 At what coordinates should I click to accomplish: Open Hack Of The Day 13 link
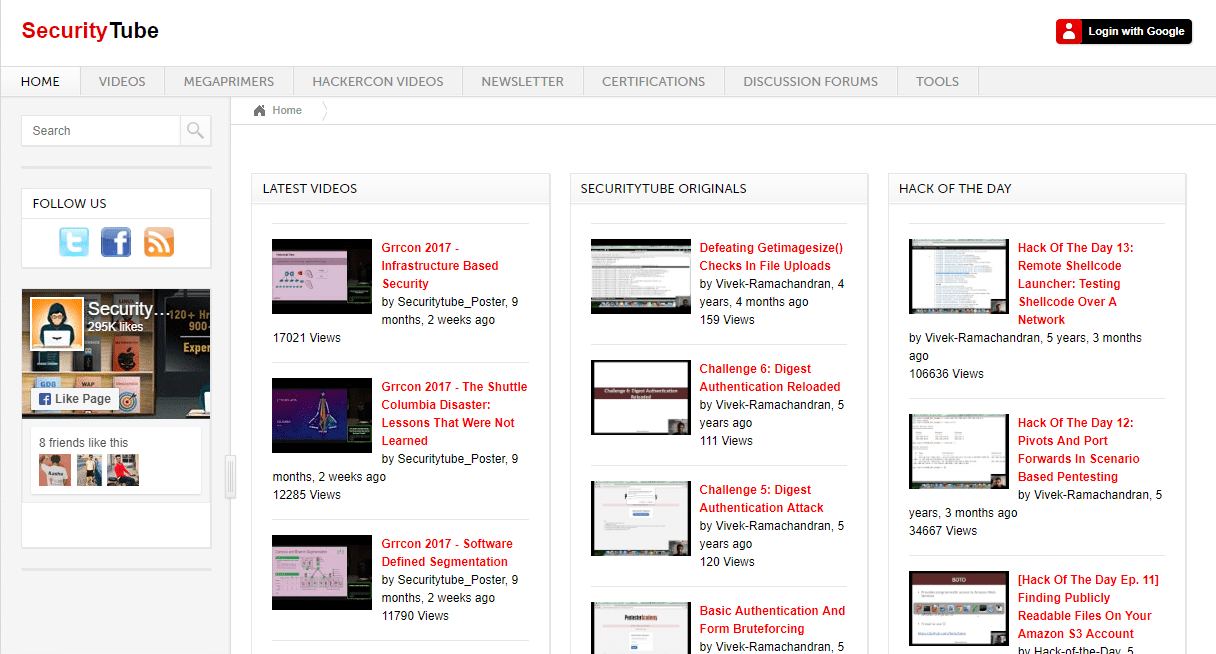1075,284
